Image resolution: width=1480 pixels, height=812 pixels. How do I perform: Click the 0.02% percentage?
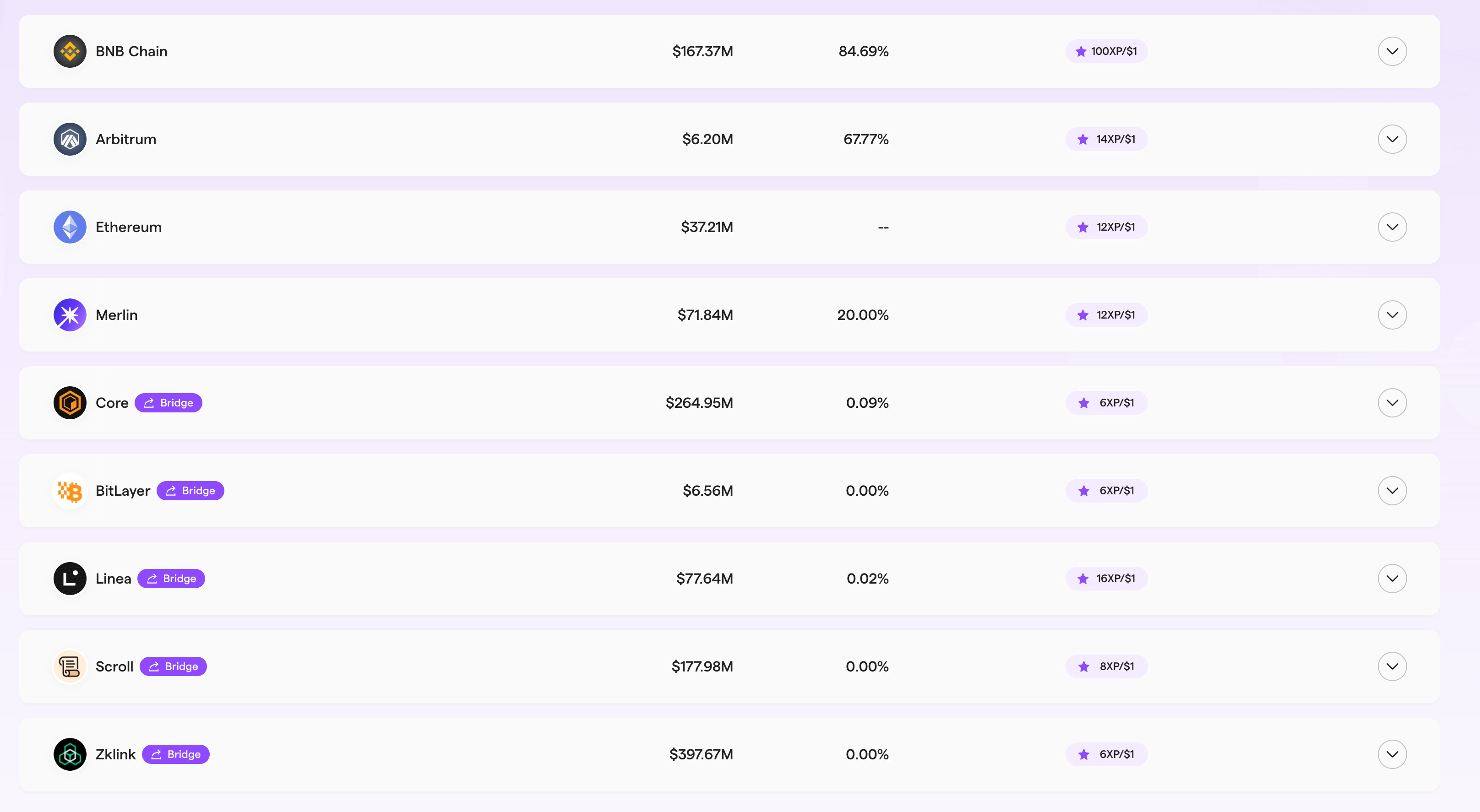click(868, 578)
